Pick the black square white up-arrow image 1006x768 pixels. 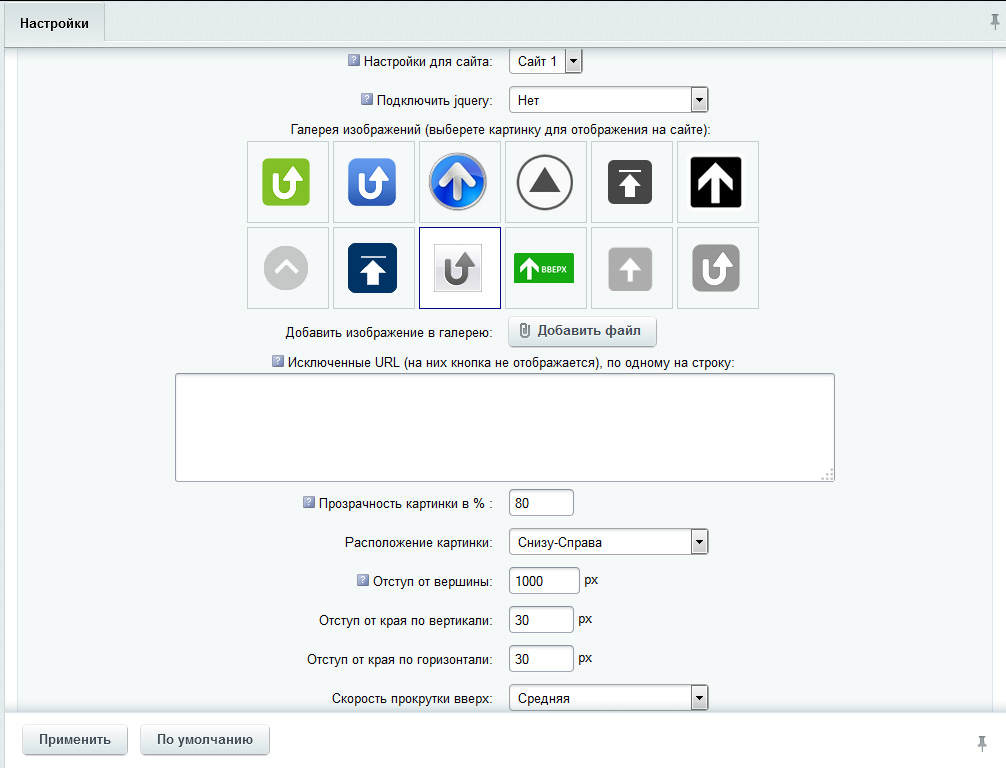[717, 182]
